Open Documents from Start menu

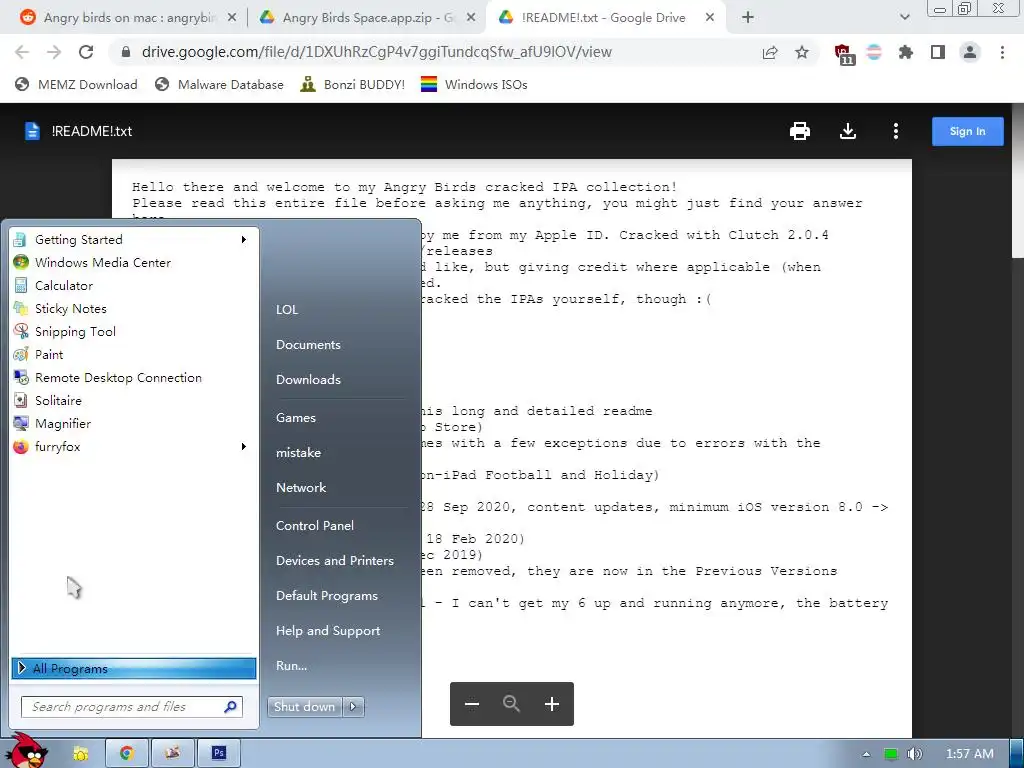308,345
